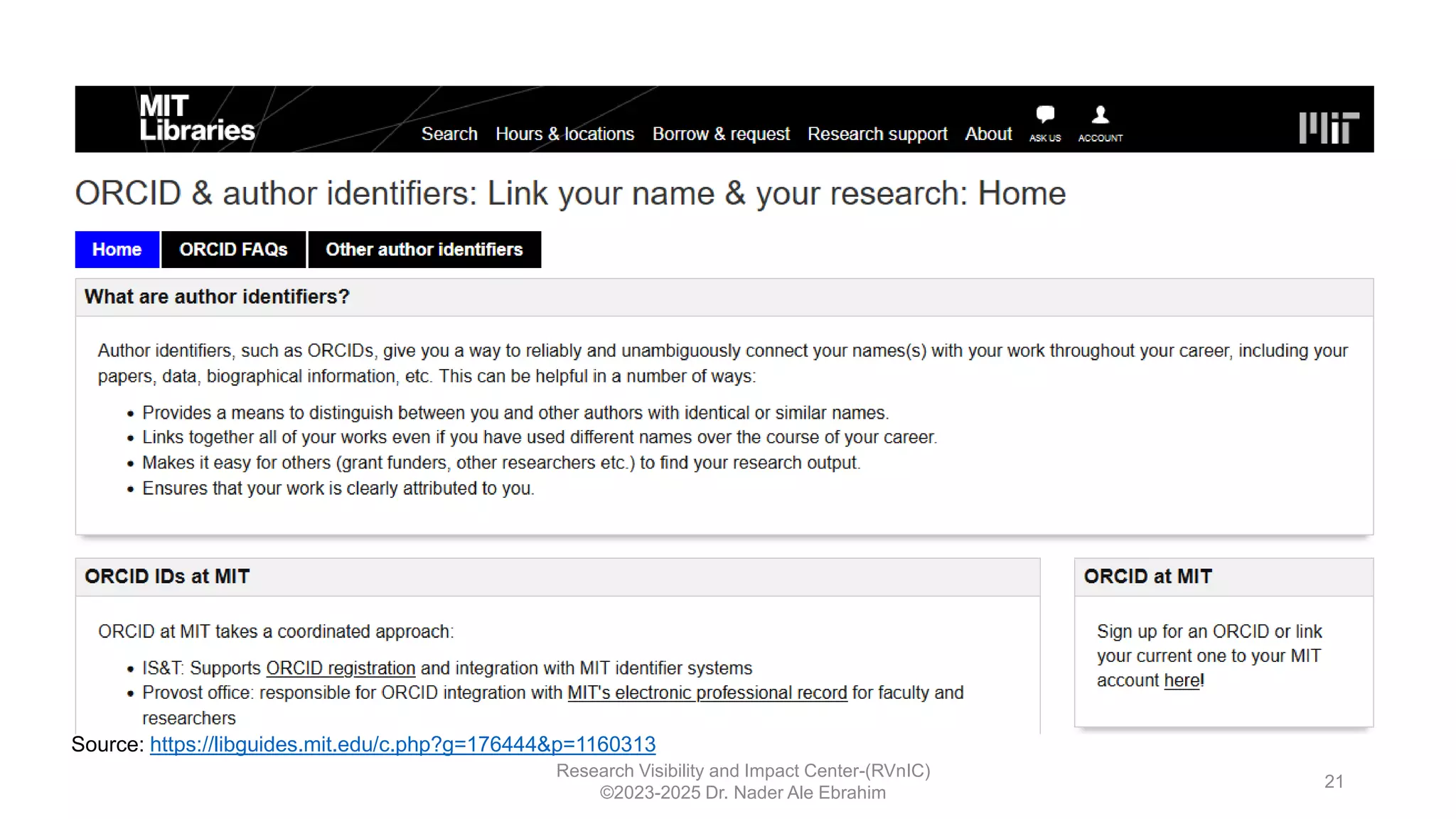
Task: Switch to Other author identifiers tab
Action: pos(424,250)
